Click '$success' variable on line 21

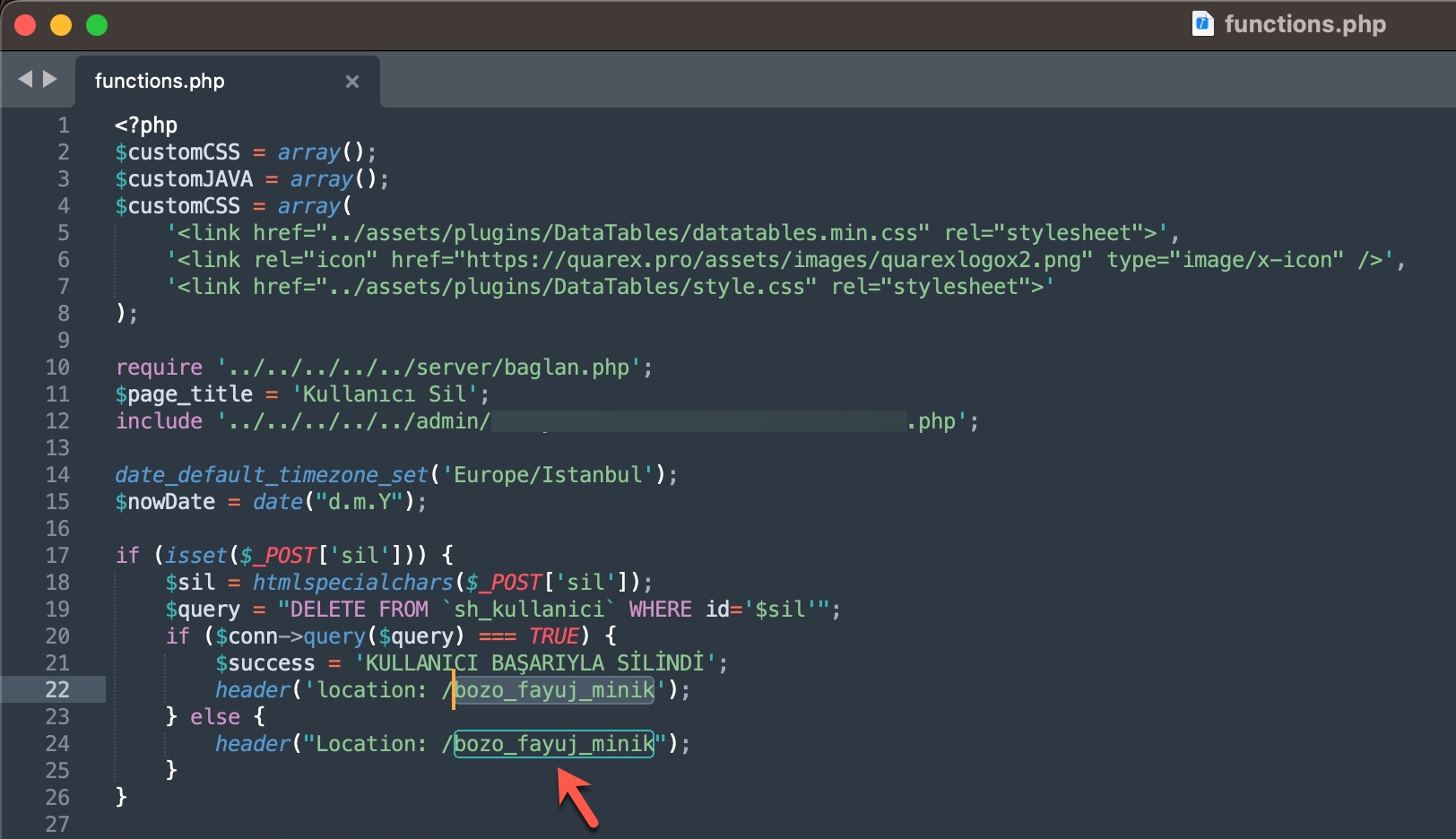[265, 663]
